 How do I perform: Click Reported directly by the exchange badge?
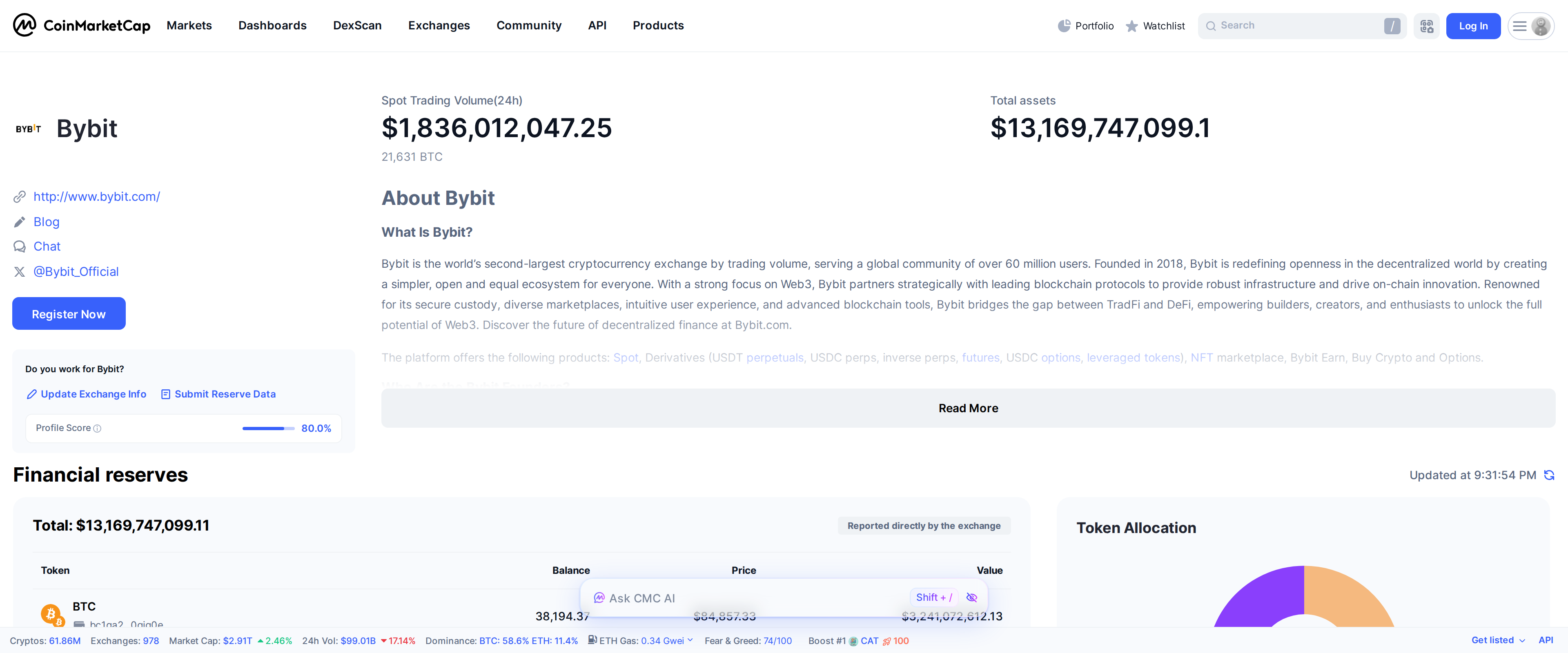pos(924,526)
